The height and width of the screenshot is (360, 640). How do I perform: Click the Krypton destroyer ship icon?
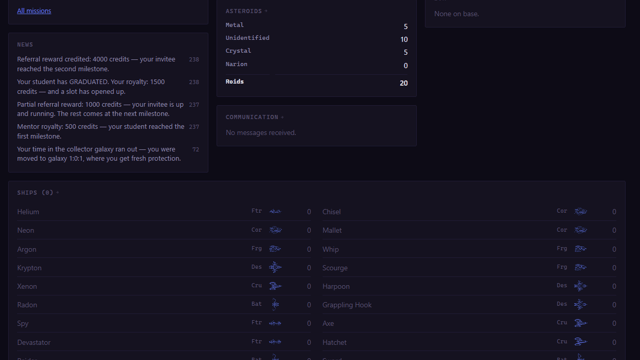tap(275, 267)
